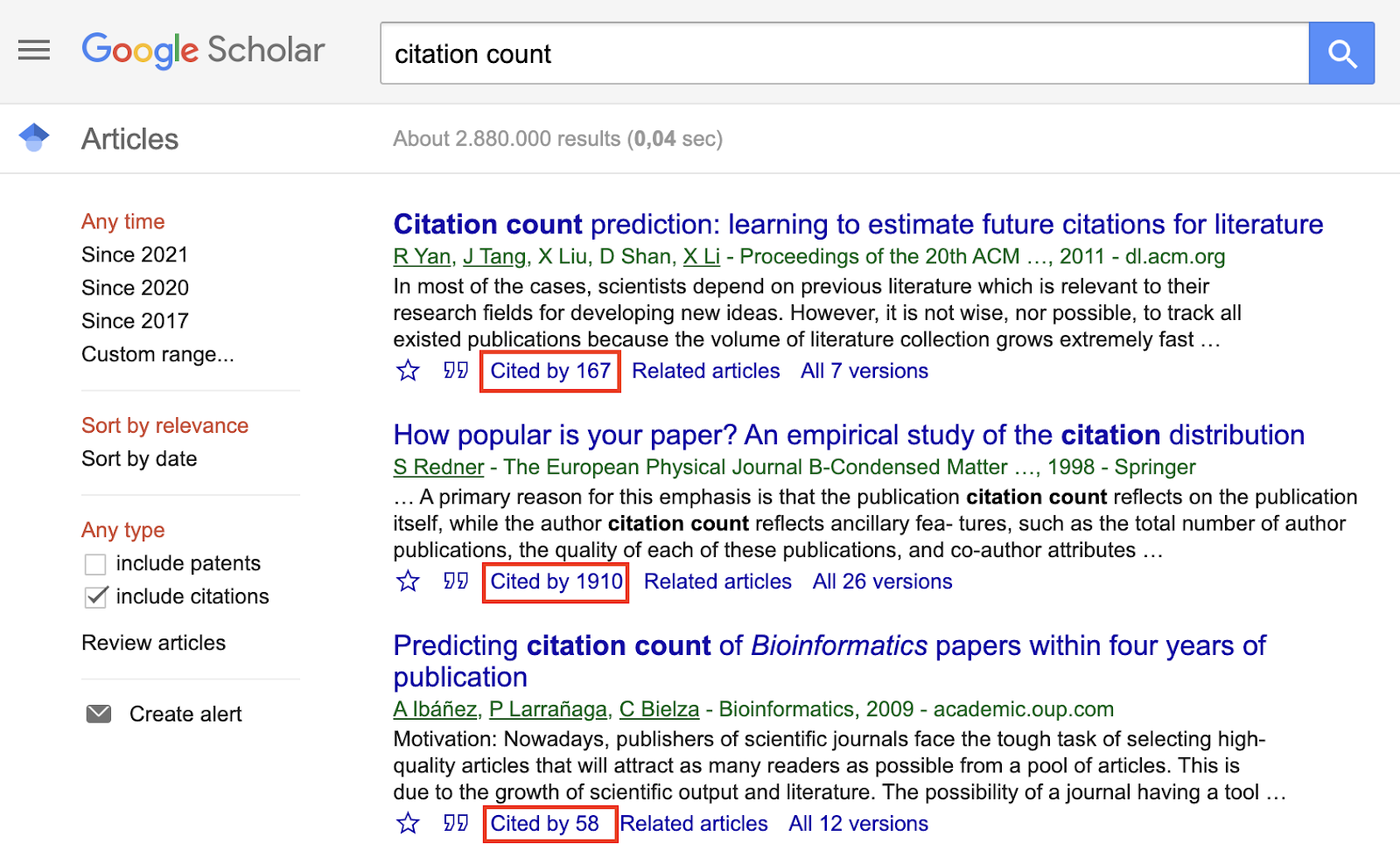Open cite quote icon for Citation count prediction
This screenshot has height=864, width=1400.
[x=455, y=370]
